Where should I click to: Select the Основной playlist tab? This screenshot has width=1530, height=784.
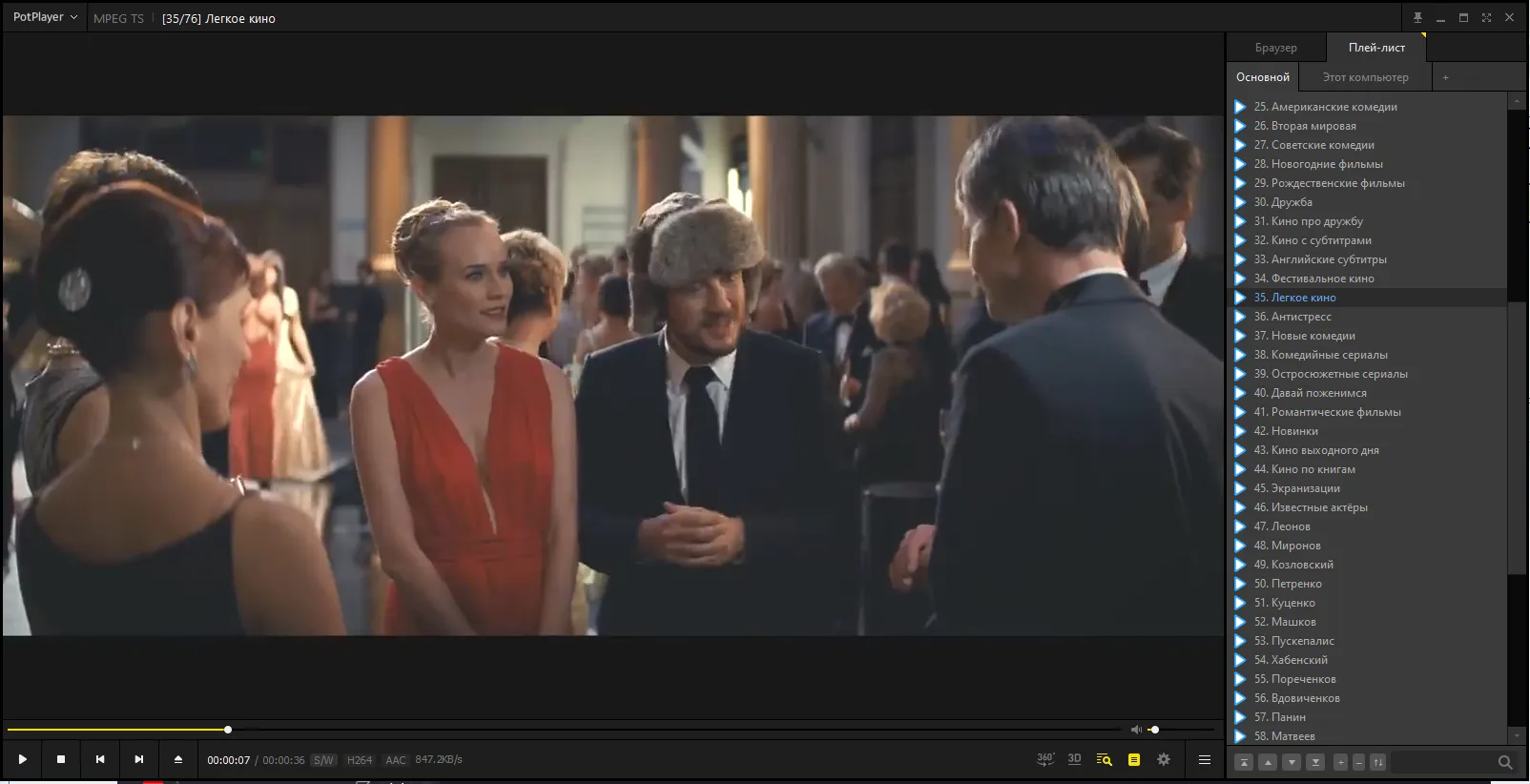1263,77
